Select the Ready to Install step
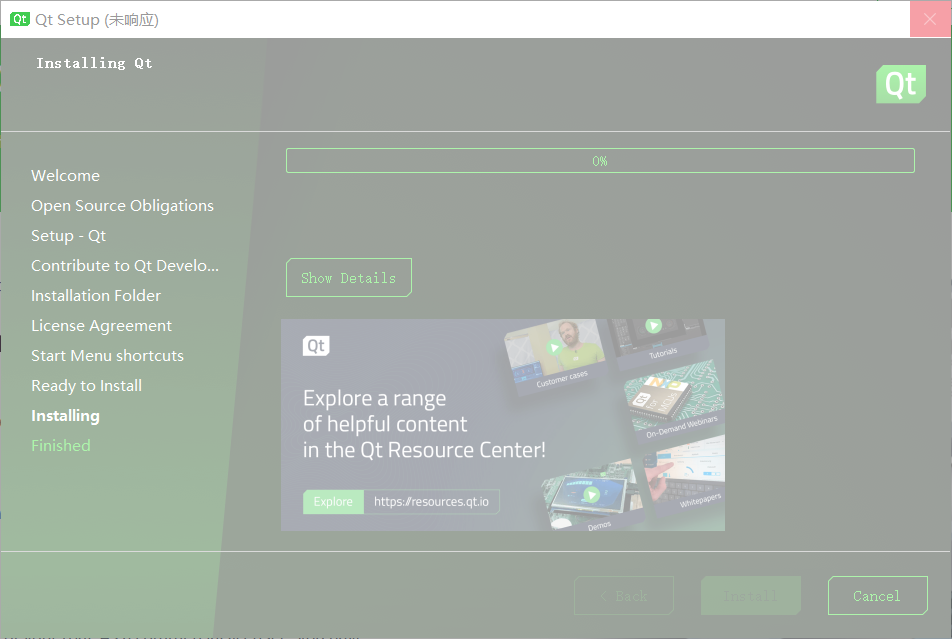The image size is (952, 639). [x=86, y=386]
